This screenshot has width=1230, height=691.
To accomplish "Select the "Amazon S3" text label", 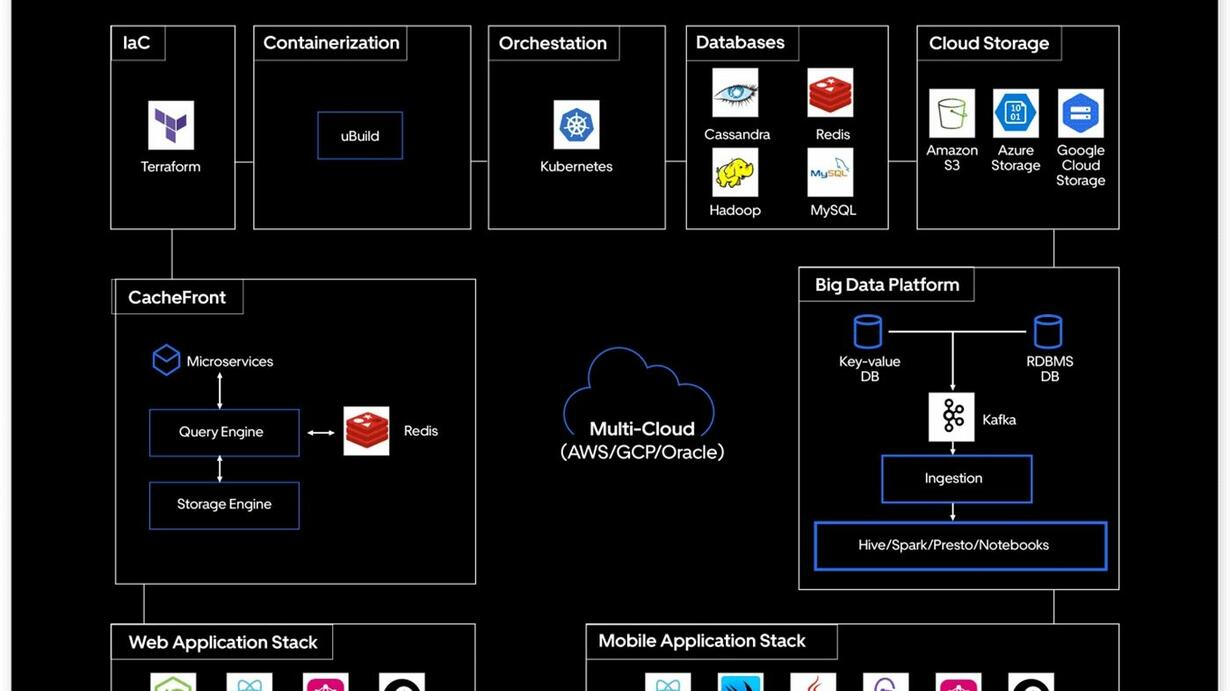I will click(952, 158).
